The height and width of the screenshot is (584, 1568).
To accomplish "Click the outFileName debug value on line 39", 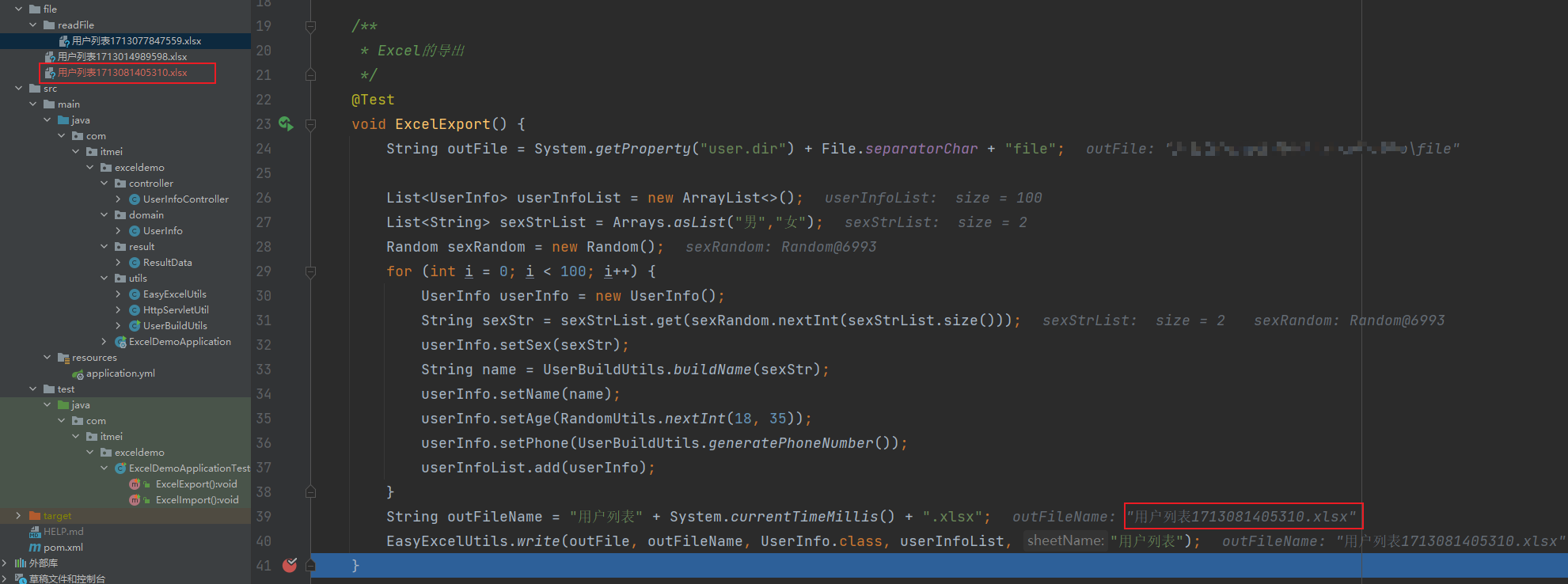I will 1243,517.
